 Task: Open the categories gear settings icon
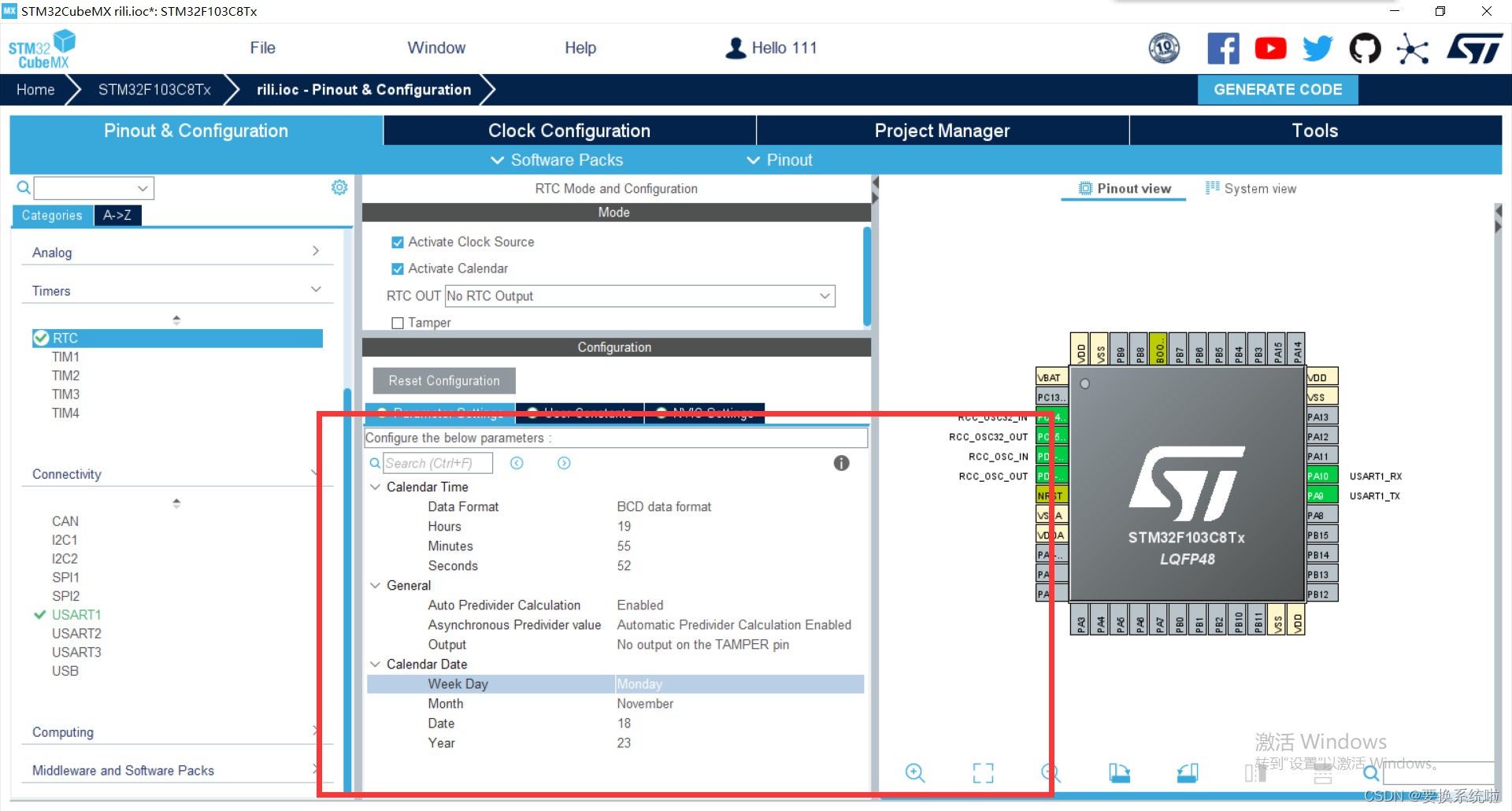point(339,187)
